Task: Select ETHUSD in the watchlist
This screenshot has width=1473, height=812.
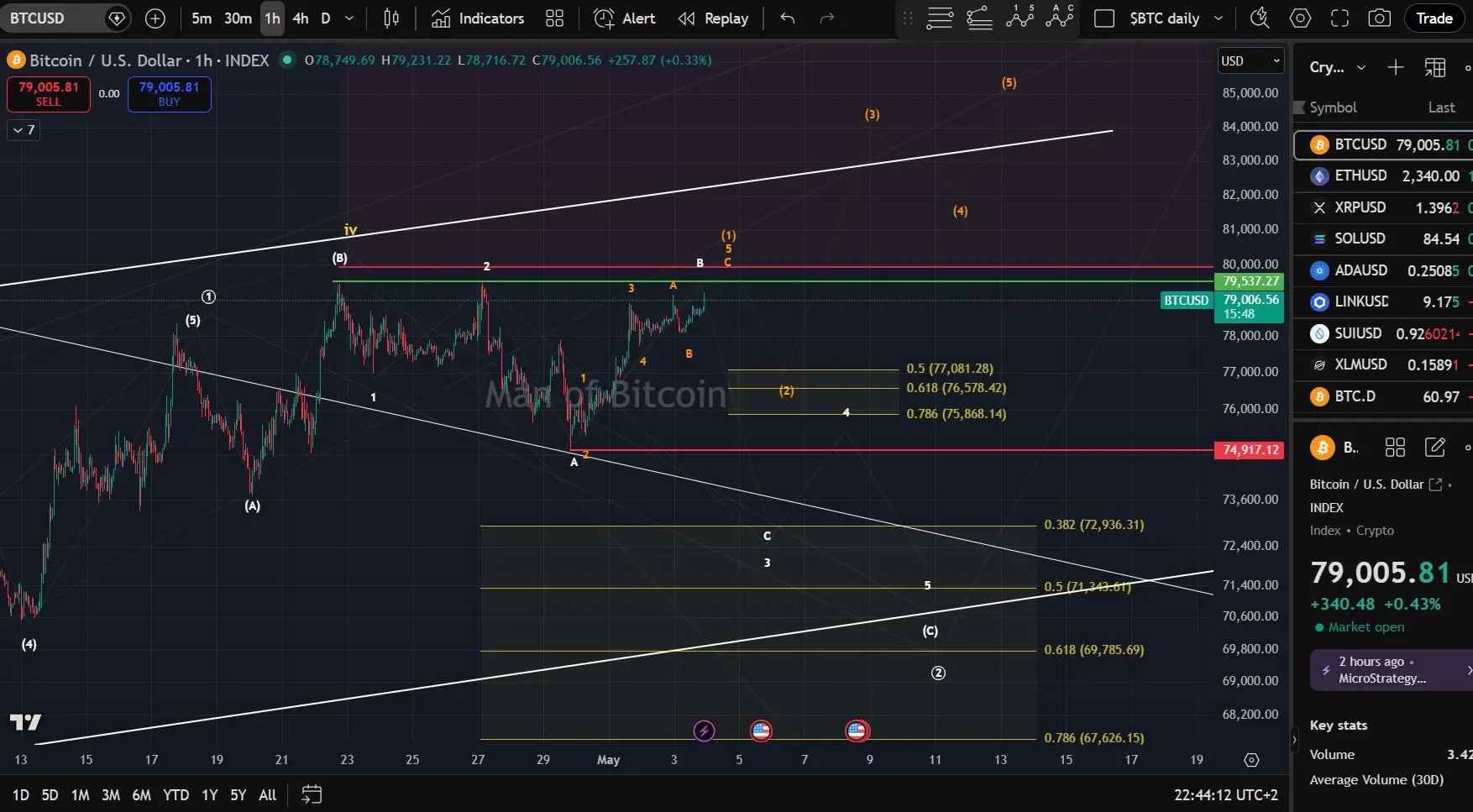Action: click(1383, 175)
